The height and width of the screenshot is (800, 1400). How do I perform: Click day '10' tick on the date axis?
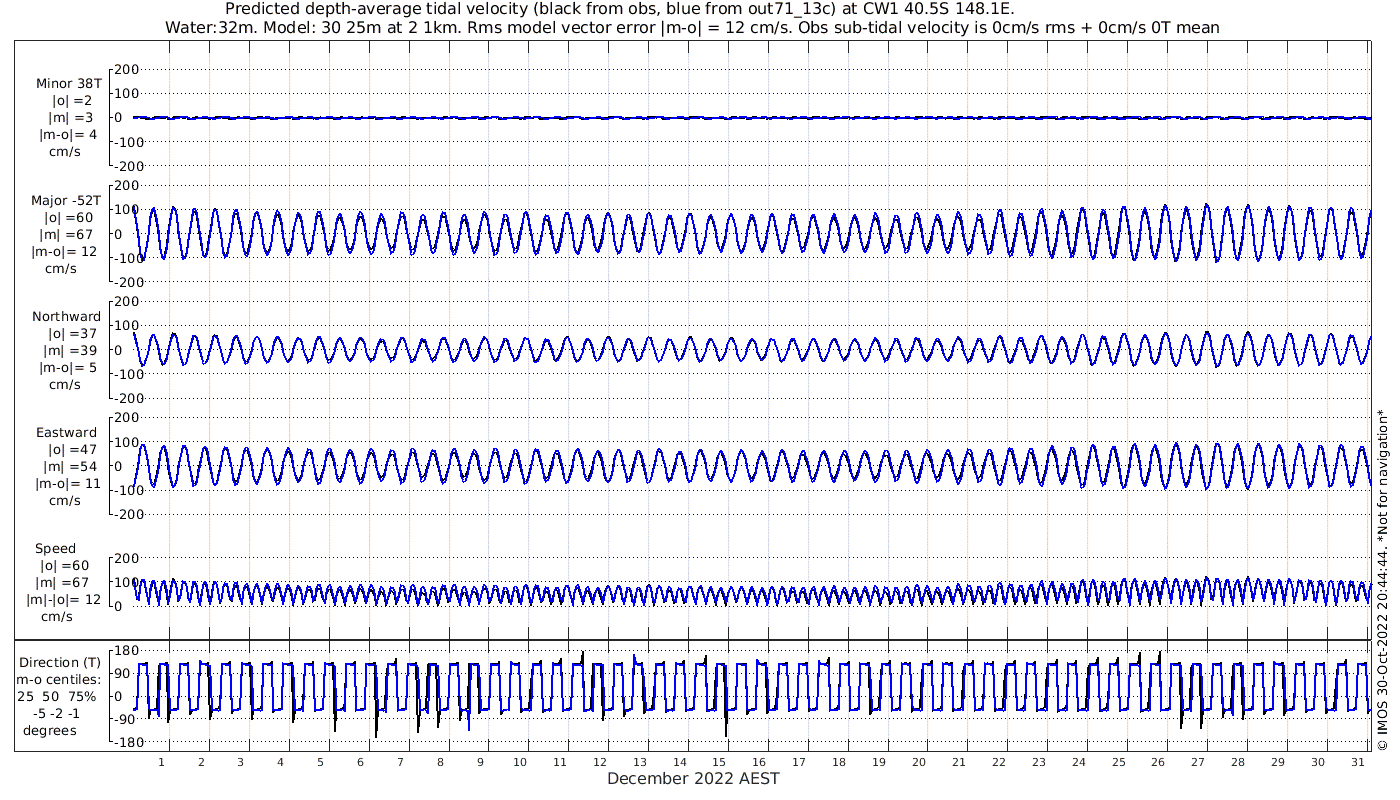tap(520, 762)
